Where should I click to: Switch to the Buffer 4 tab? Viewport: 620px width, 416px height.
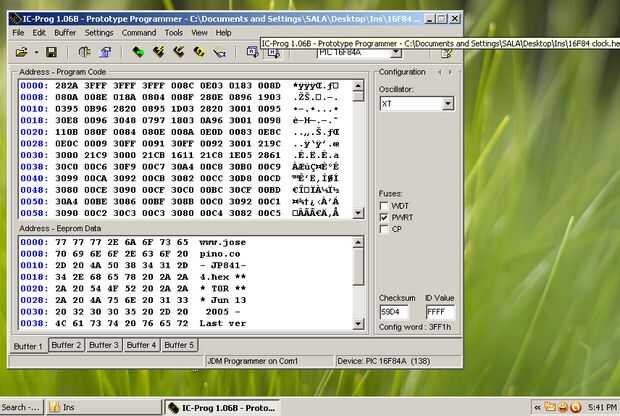[141, 345]
